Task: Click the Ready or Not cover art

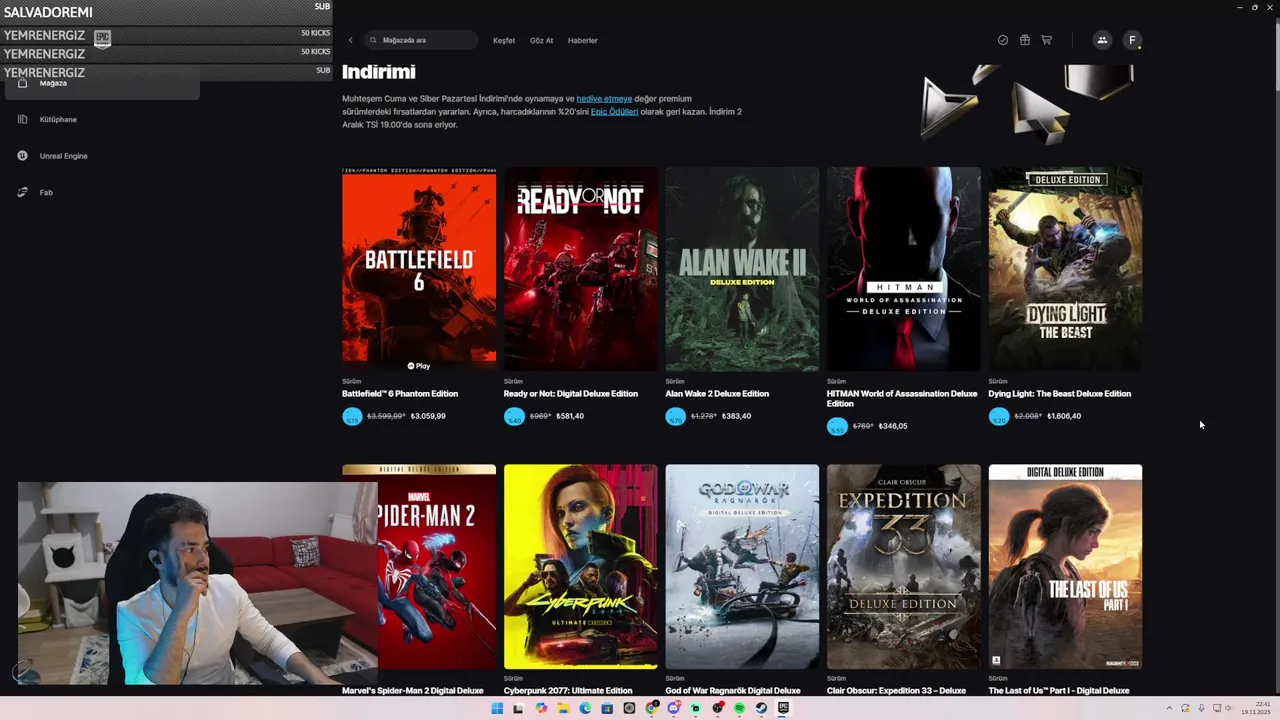Action: click(x=581, y=269)
